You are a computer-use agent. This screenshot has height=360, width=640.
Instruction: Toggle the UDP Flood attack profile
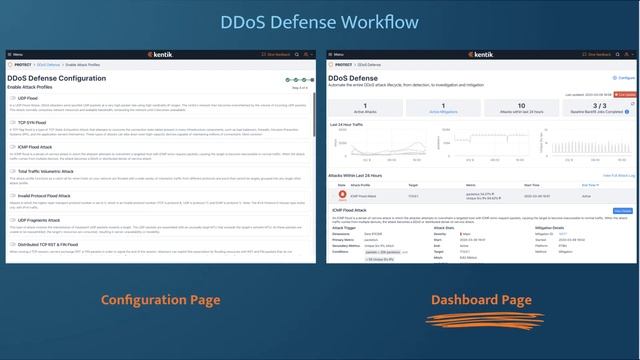click(x=13, y=98)
